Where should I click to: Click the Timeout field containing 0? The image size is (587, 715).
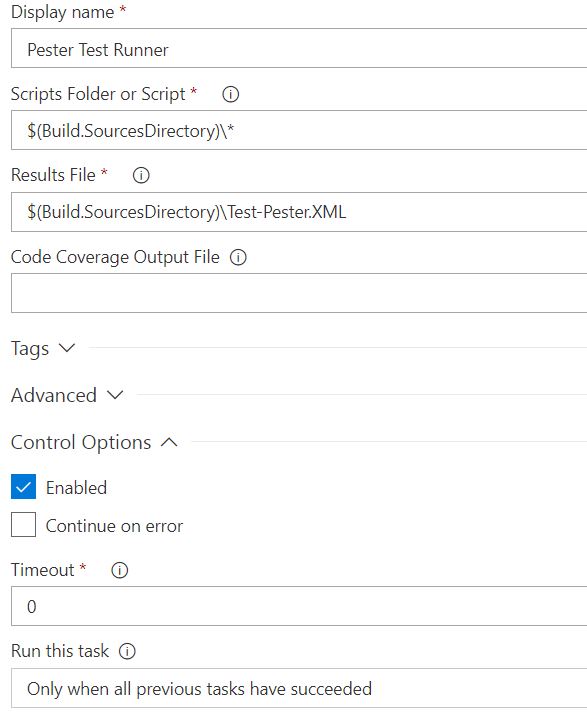299,606
